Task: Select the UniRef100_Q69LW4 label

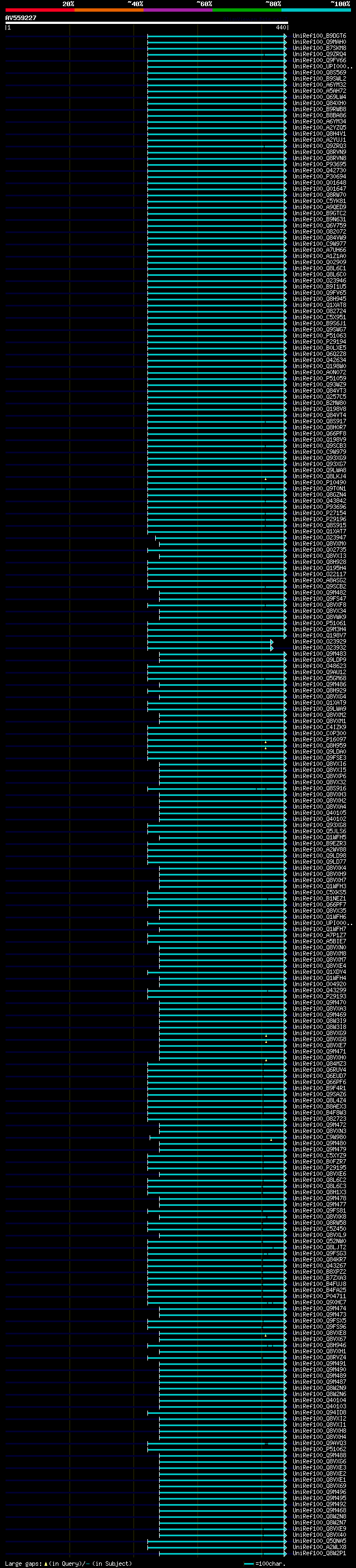Action: coord(319,97)
